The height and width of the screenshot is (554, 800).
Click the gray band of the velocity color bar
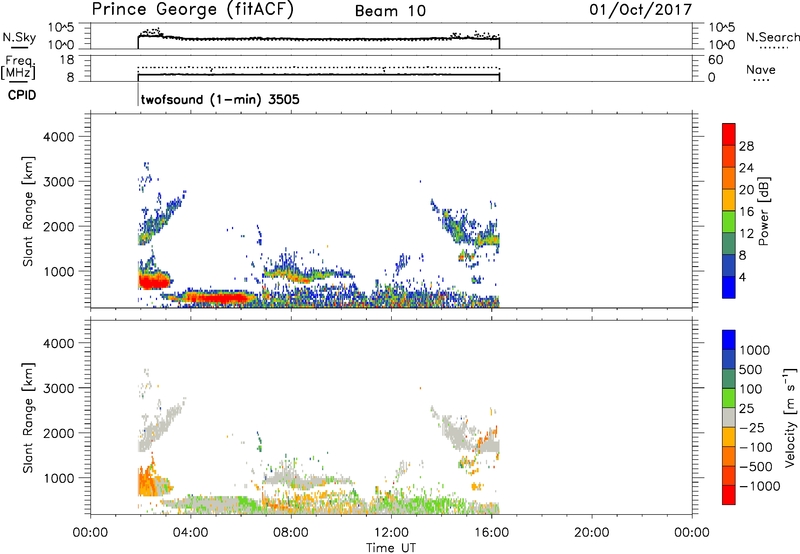(x=729, y=417)
